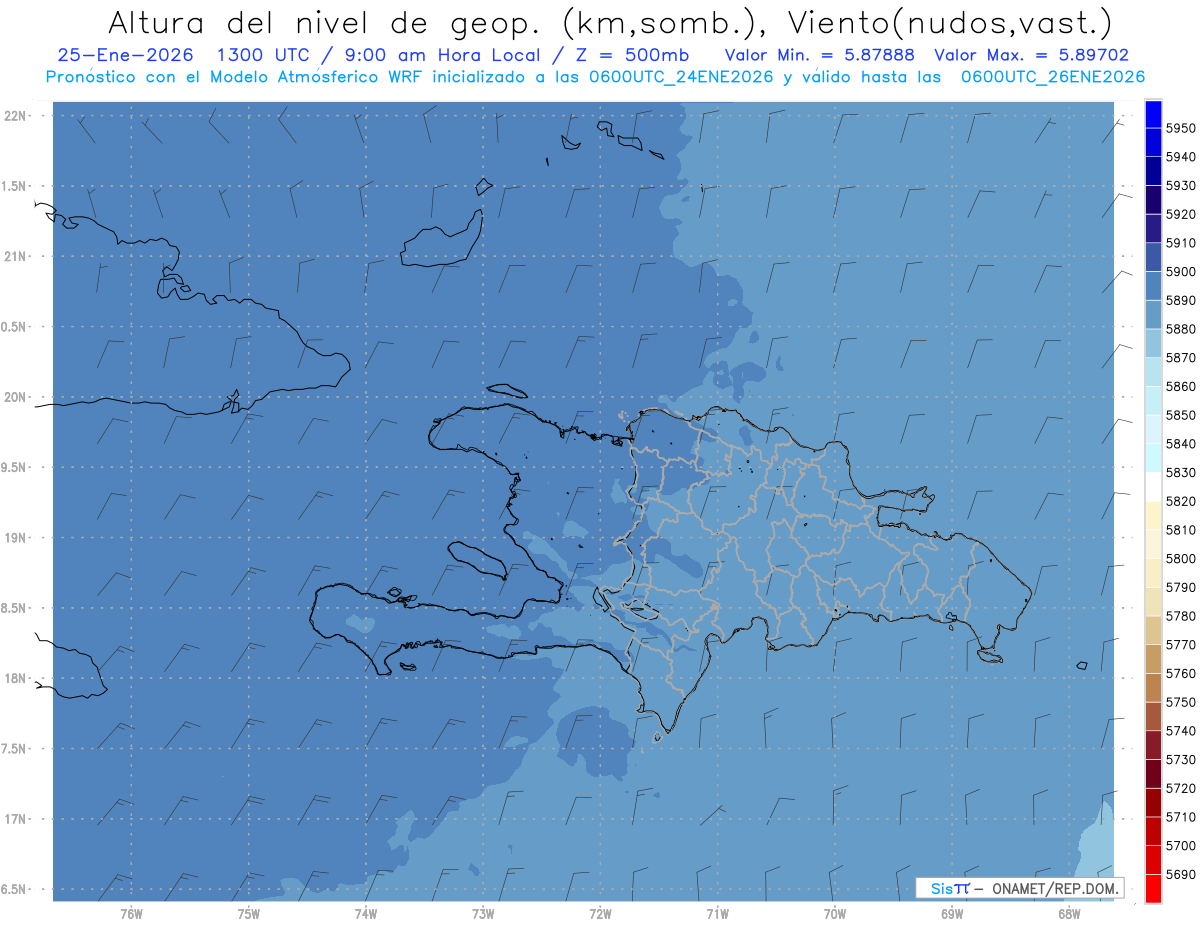Click the '69W' longitude label

(952, 913)
